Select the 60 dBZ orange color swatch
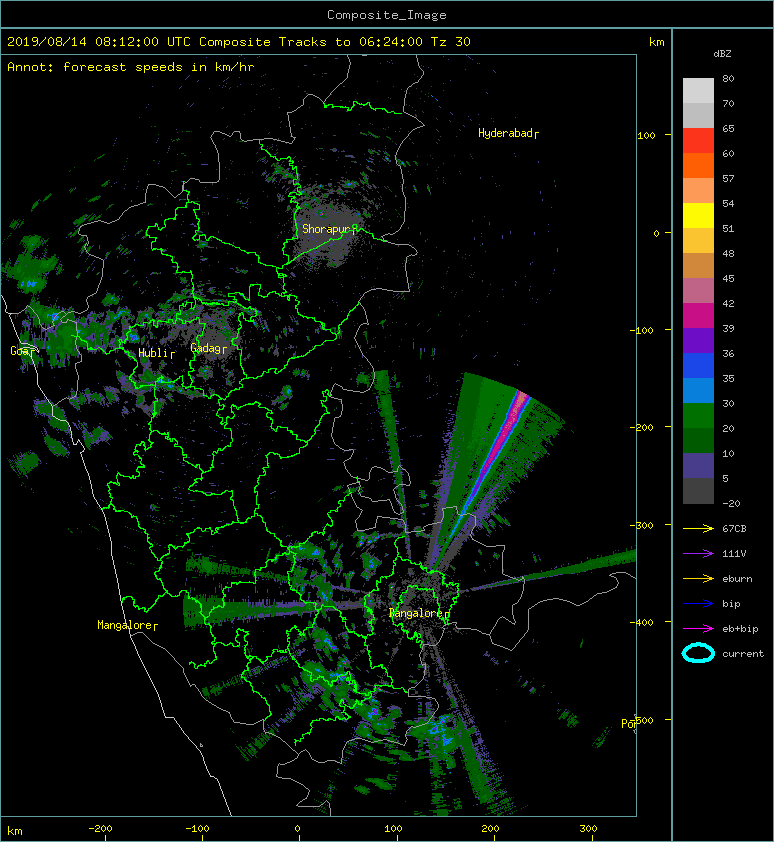Screen dimensions: 774x842 coord(698,166)
